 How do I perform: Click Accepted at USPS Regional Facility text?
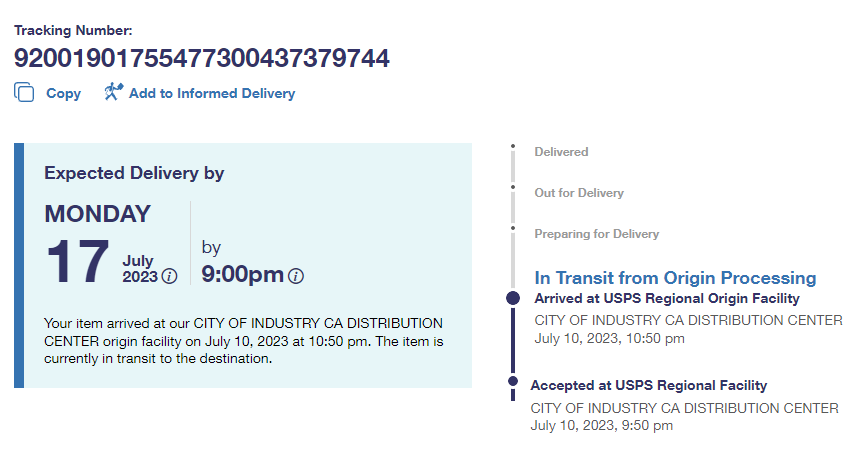tap(648, 385)
